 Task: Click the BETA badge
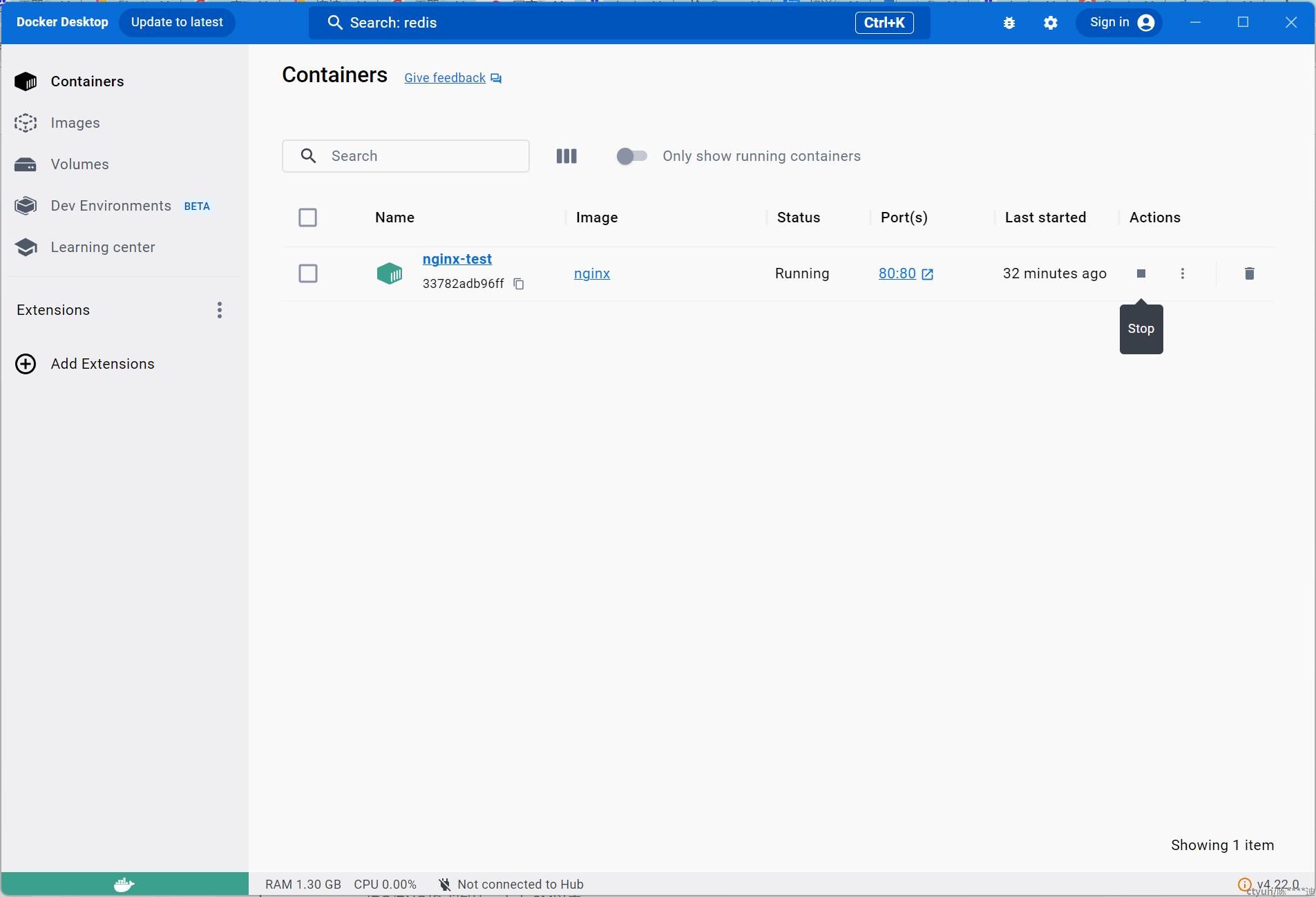tap(197, 206)
